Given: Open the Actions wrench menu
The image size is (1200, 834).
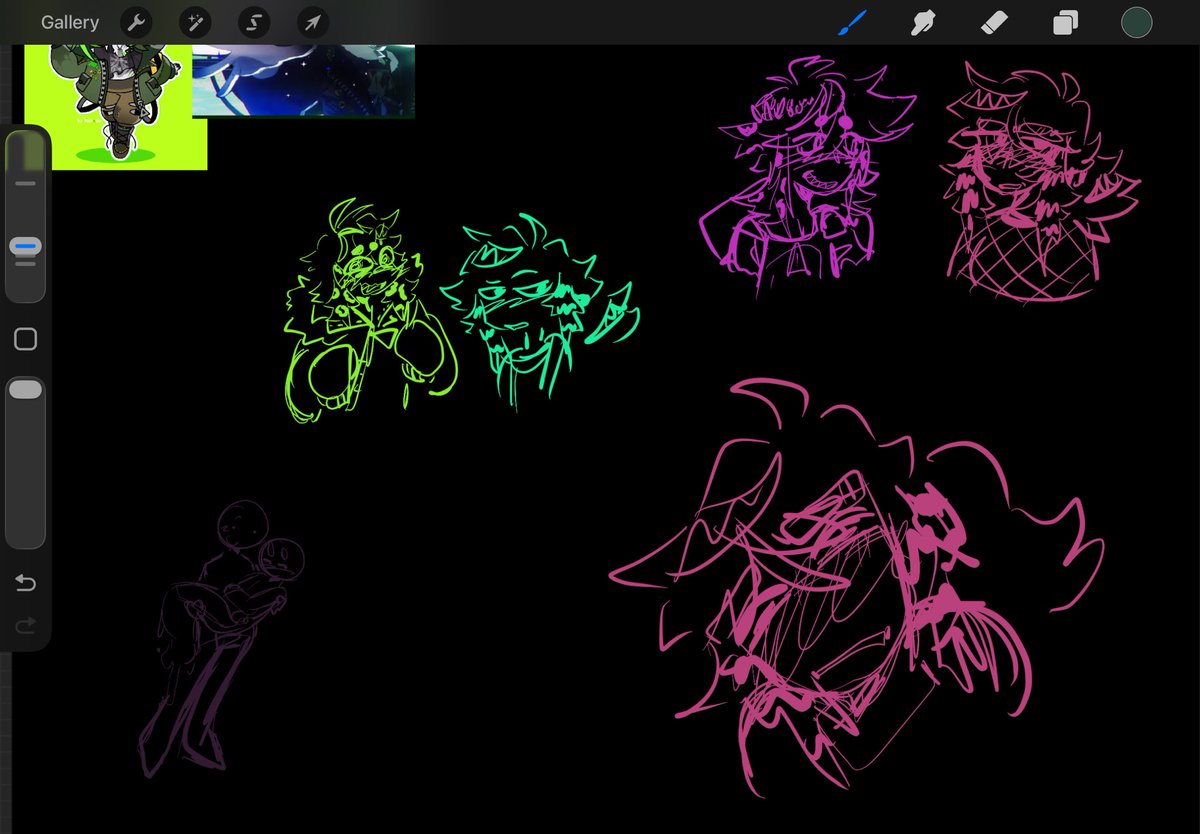Looking at the screenshot, I should [x=136, y=22].
